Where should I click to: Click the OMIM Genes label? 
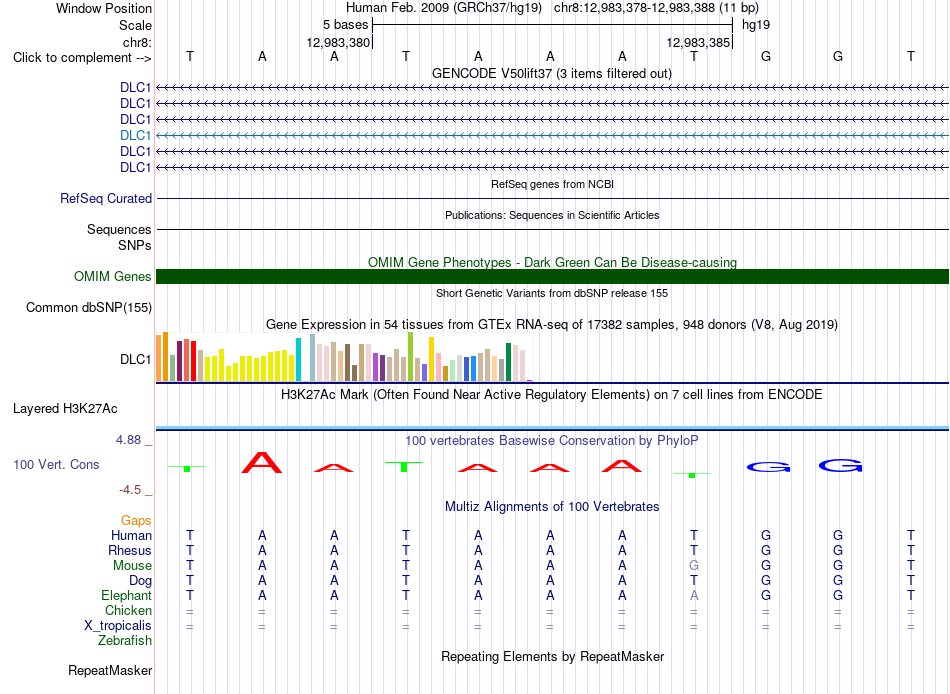[x=112, y=276]
